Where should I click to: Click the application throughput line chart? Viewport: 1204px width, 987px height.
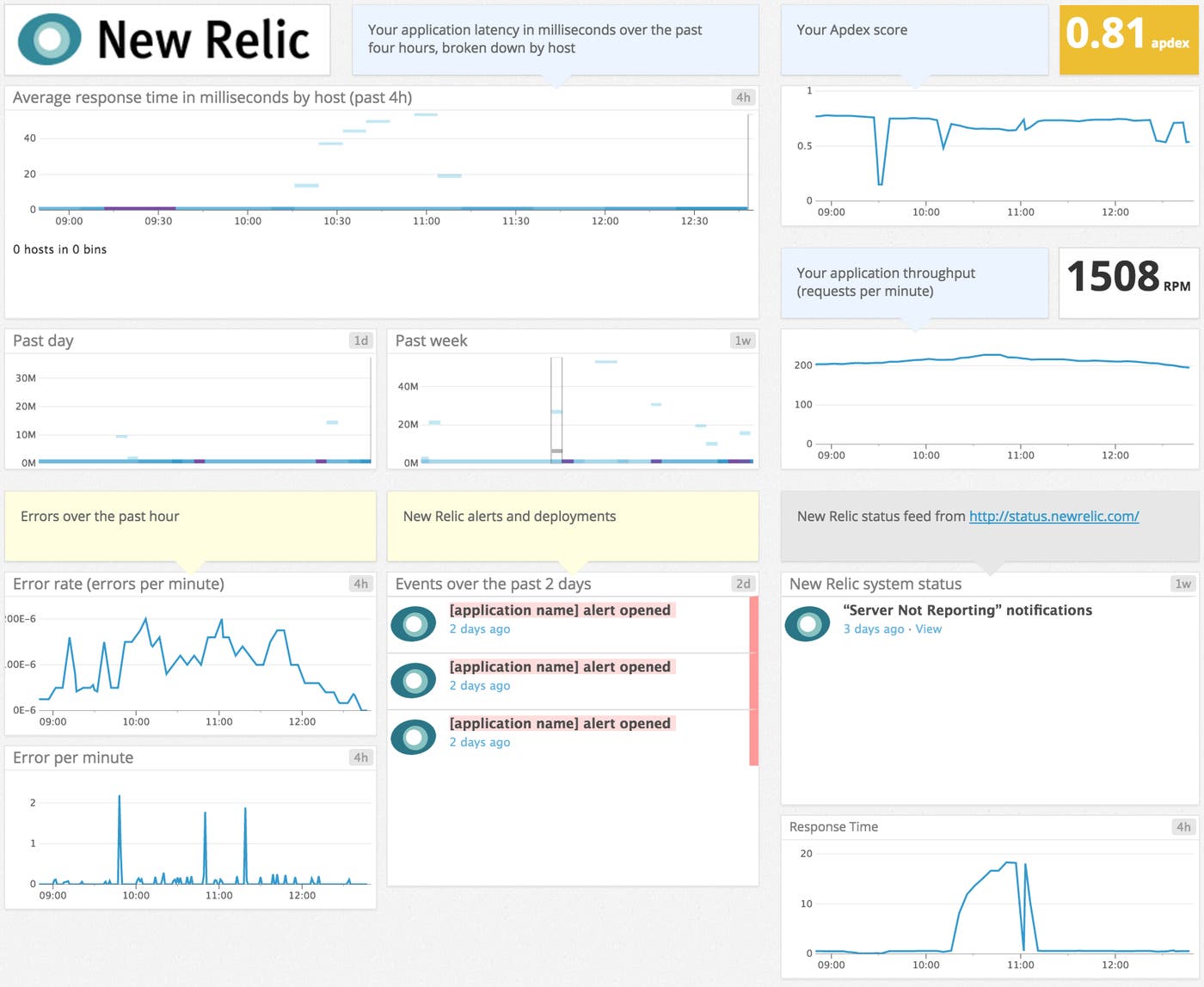click(1002, 400)
